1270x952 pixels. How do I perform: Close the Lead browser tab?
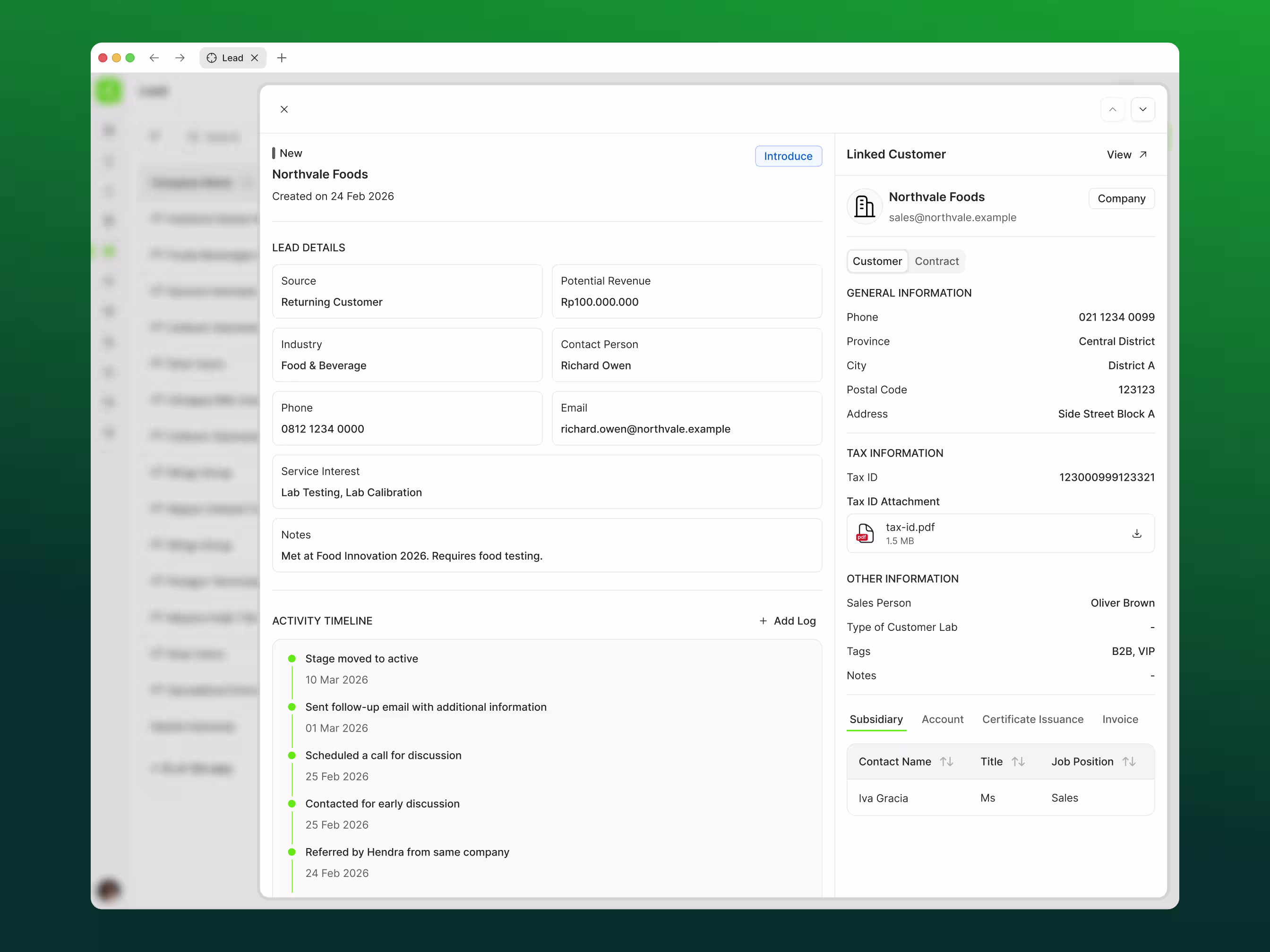point(254,58)
